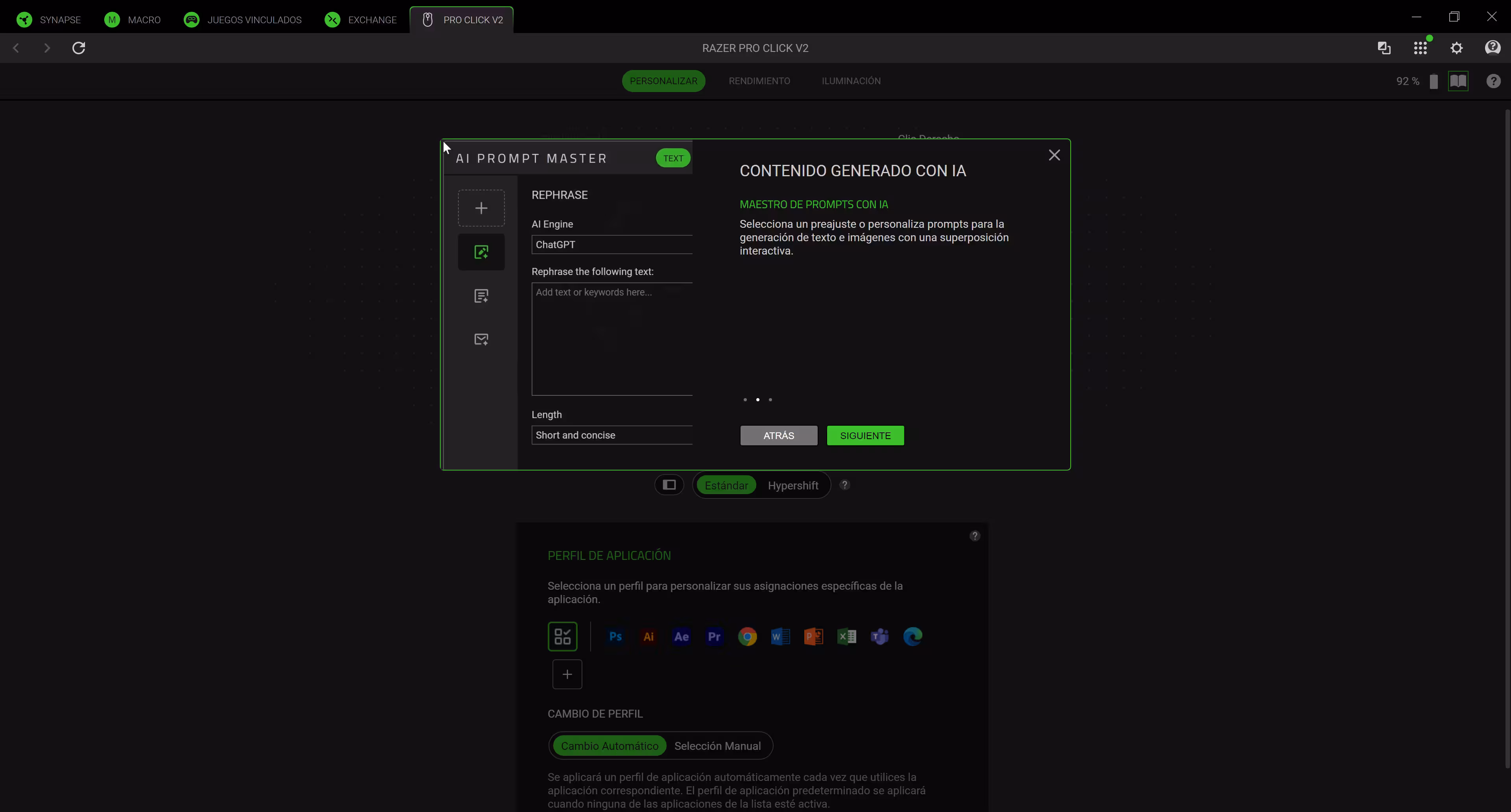1511x812 pixels.
Task: Click the SIGUIENTE button
Action: click(865, 436)
